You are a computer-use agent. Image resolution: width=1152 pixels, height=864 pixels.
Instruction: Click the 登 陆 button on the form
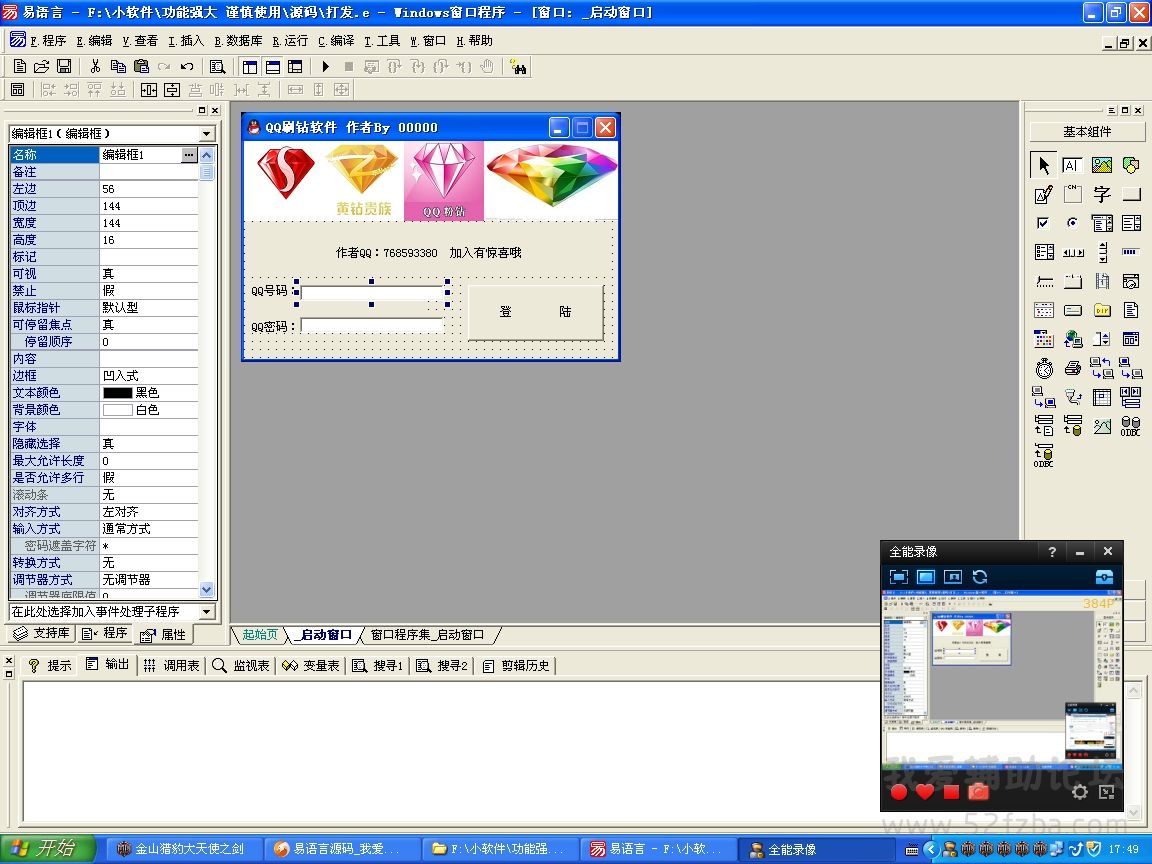point(535,312)
